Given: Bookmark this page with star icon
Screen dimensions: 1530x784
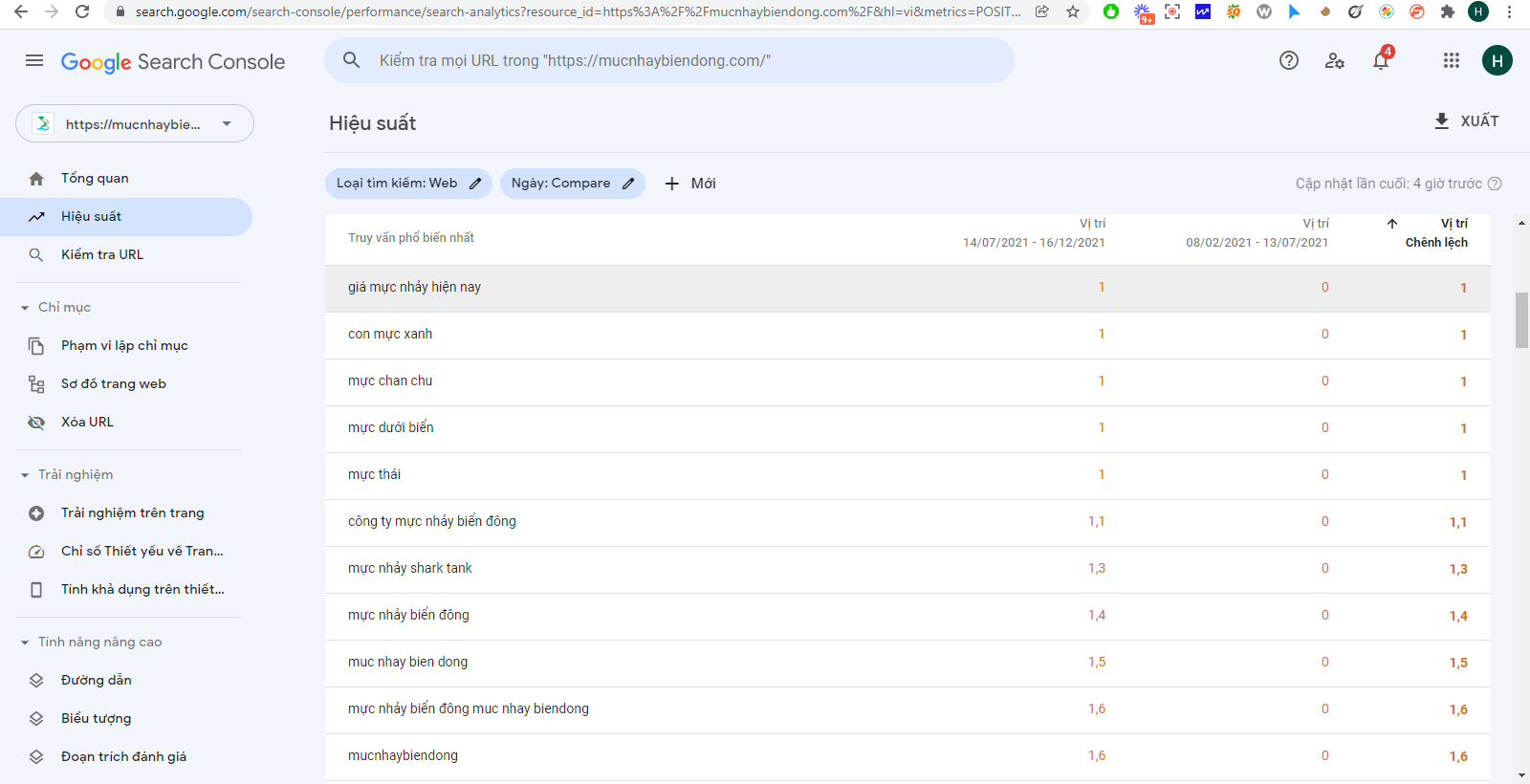Looking at the screenshot, I should (1073, 11).
